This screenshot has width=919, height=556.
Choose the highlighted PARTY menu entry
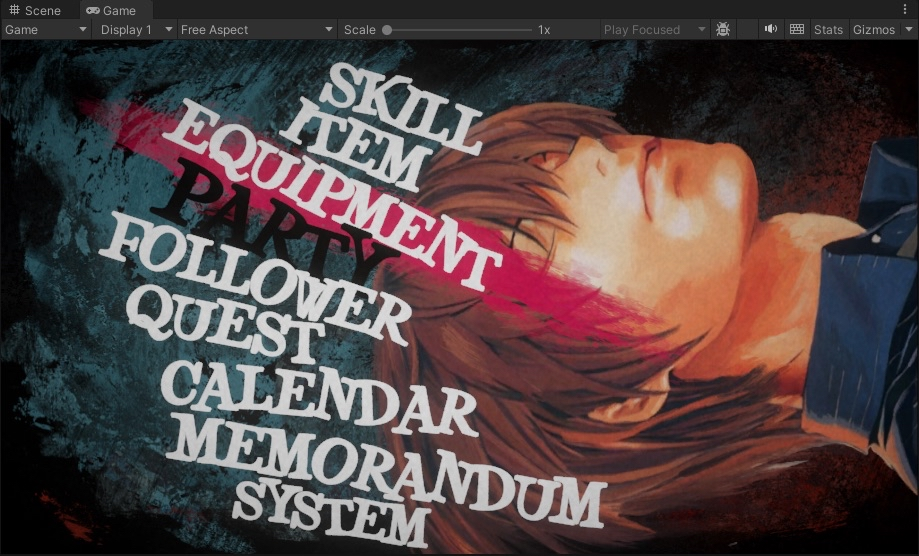point(275,220)
